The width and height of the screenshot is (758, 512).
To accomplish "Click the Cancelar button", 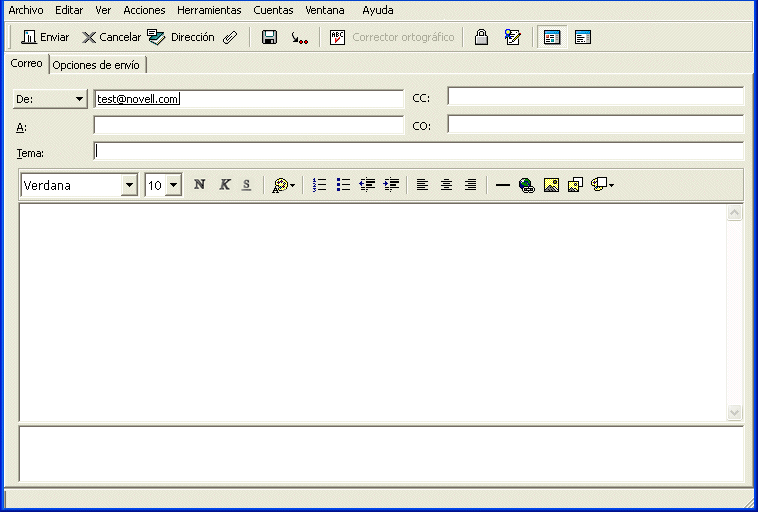I will 111,37.
